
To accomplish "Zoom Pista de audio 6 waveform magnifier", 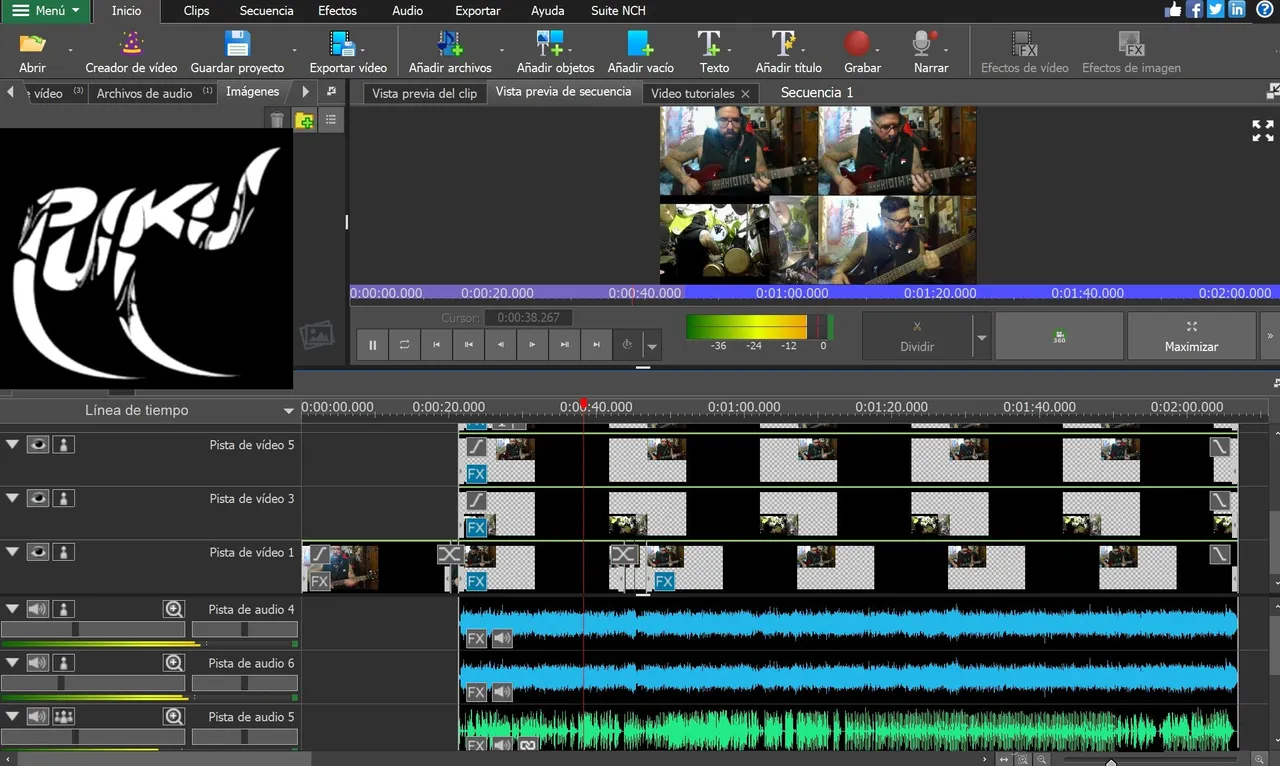I will click(174, 662).
